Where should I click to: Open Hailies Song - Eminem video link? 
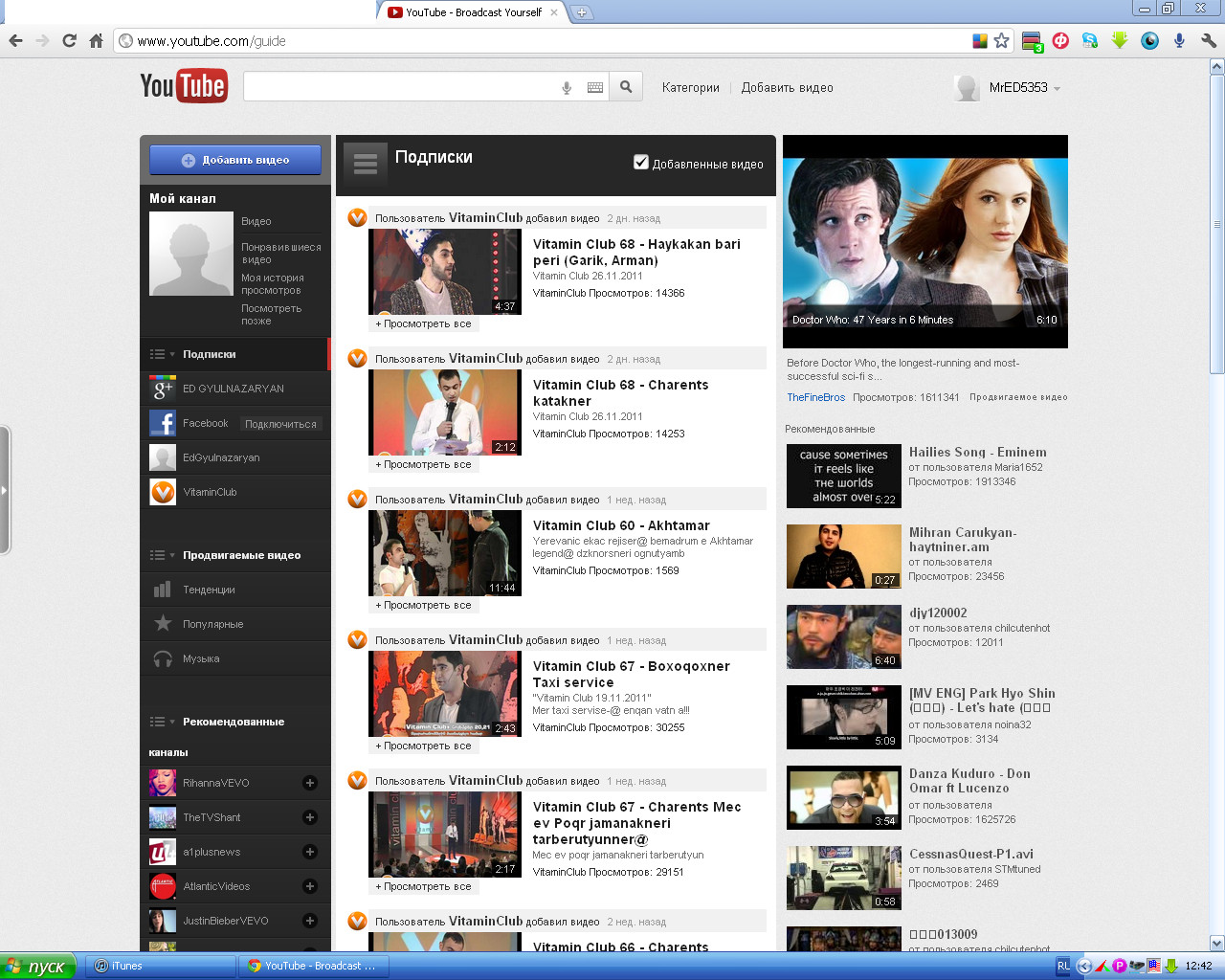[x=977, y=452]
